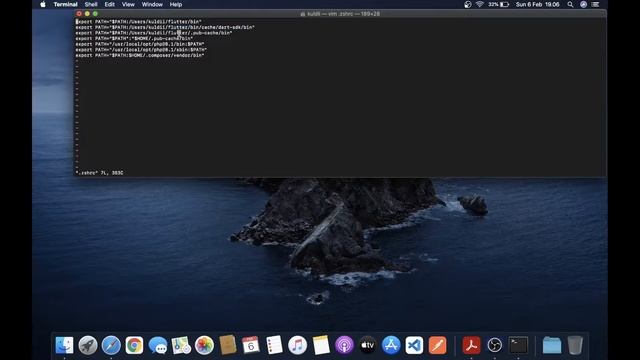This screenshot has width=640, height=360.
Task: Click line containing $HOME/.pub-cache/bin
Action: pyautogui.click(x=134, y=38)
